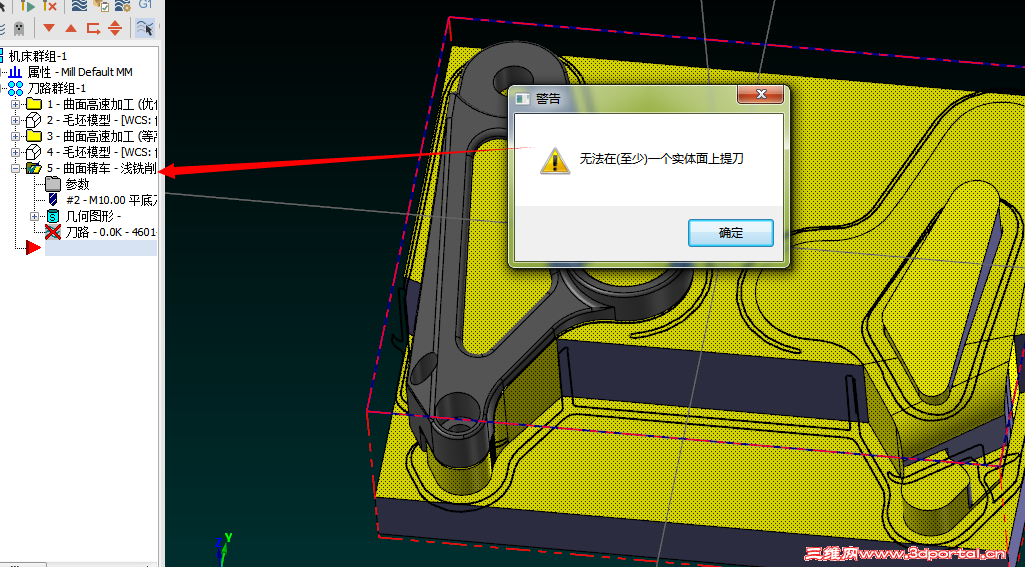Viewport: 1025px width, 567px height.
Task: Expand operation 2 毛坯模型
Action: tap(16, 120)
